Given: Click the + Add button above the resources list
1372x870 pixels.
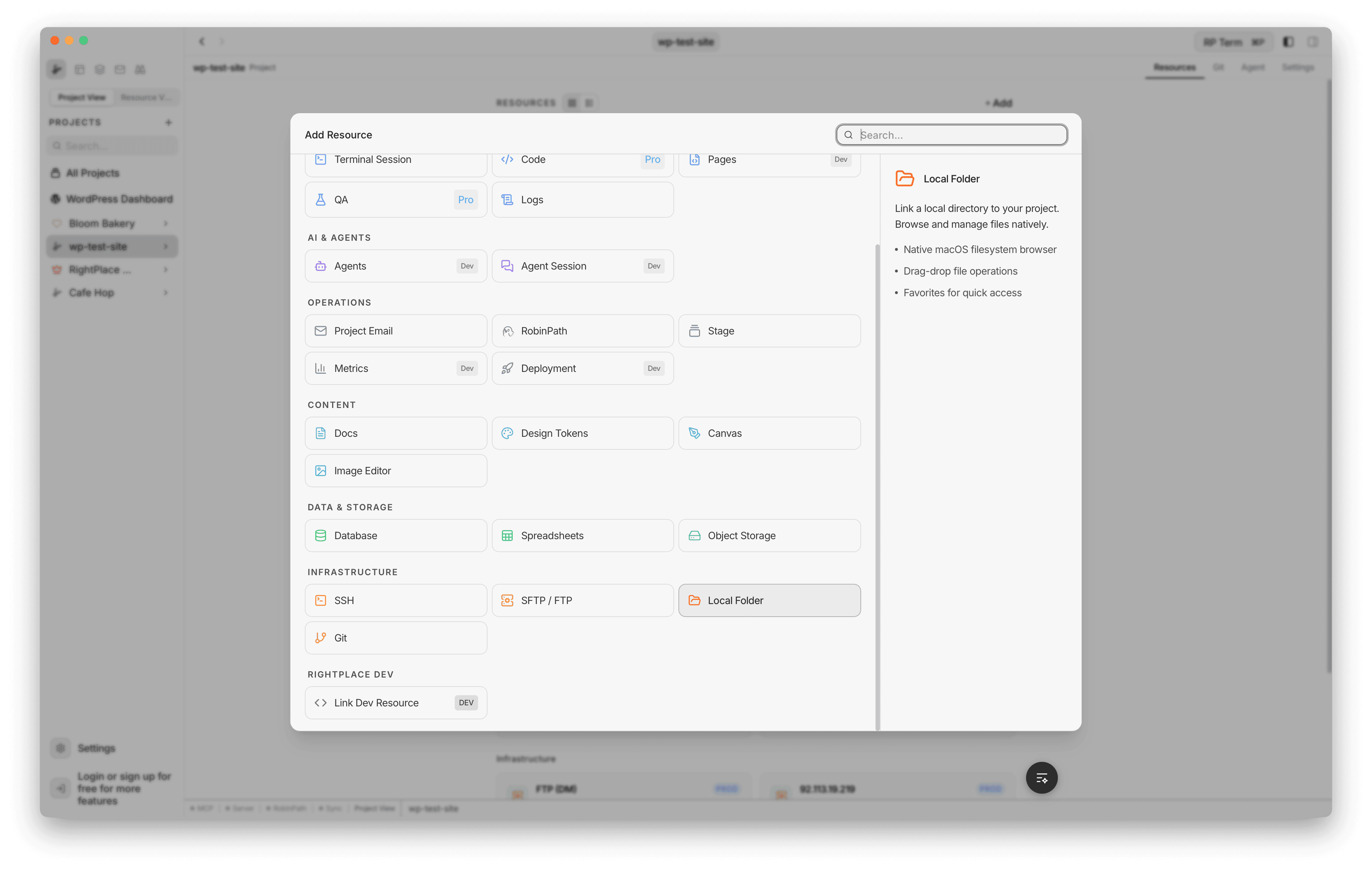Looking at the screenshot, I should [998, 103].
